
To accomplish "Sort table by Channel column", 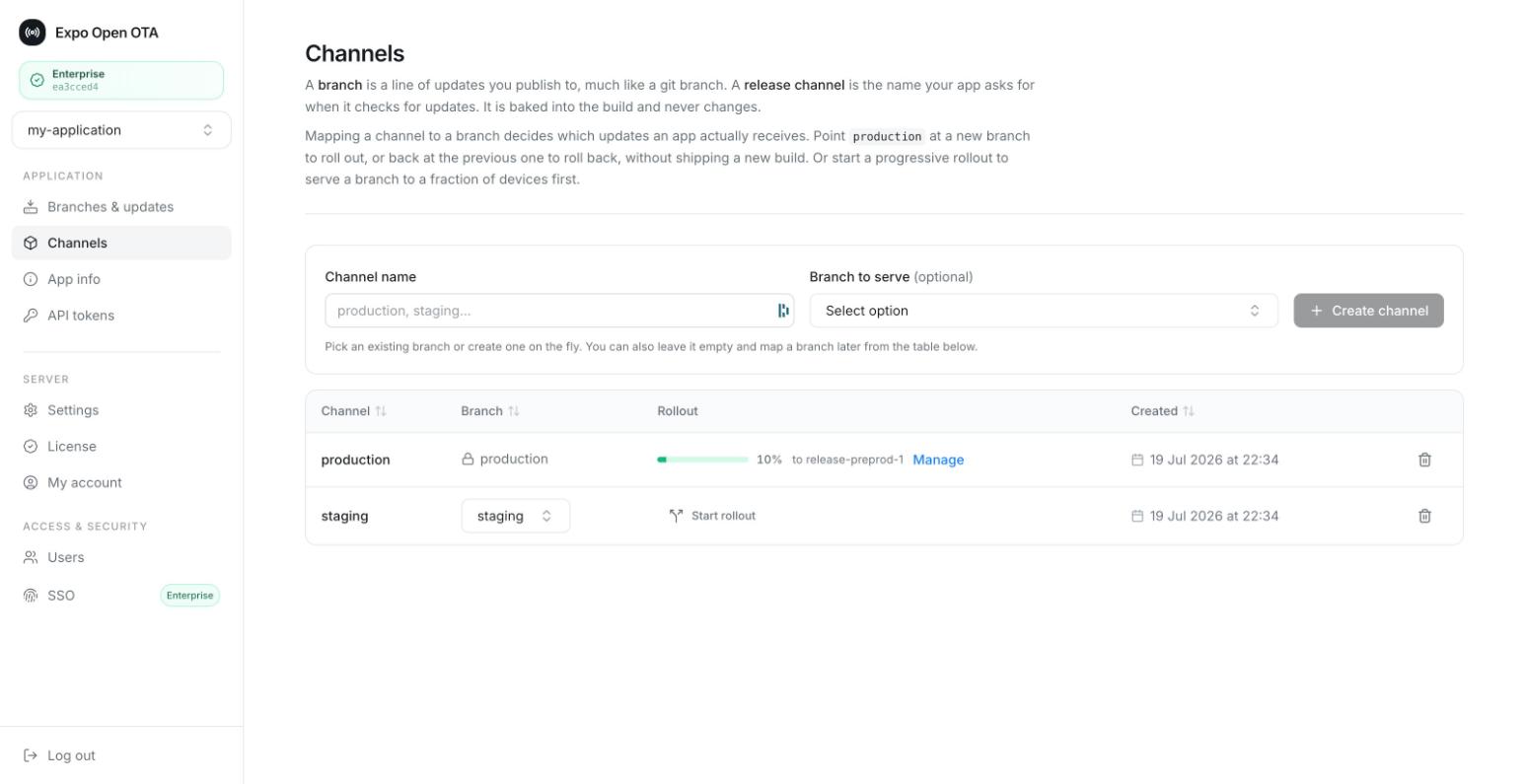I will click(354, 411).
